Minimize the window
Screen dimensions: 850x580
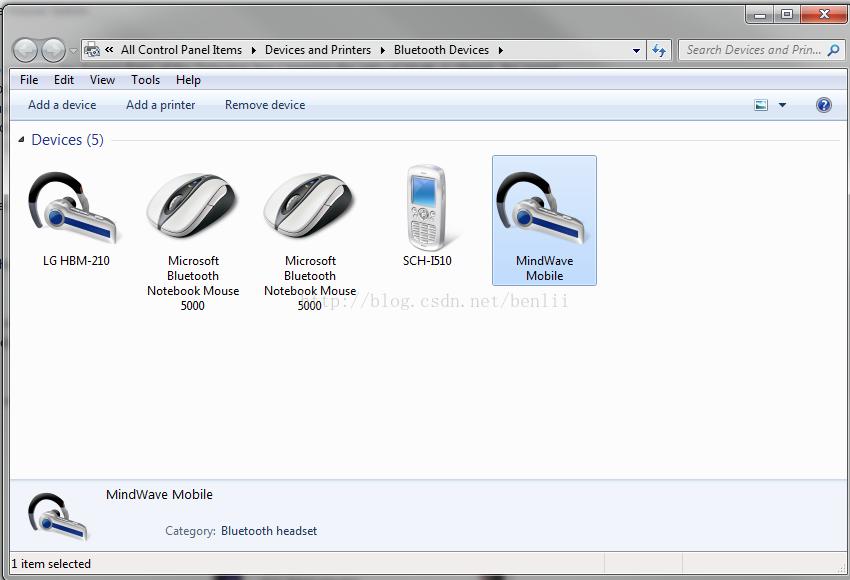760,15
